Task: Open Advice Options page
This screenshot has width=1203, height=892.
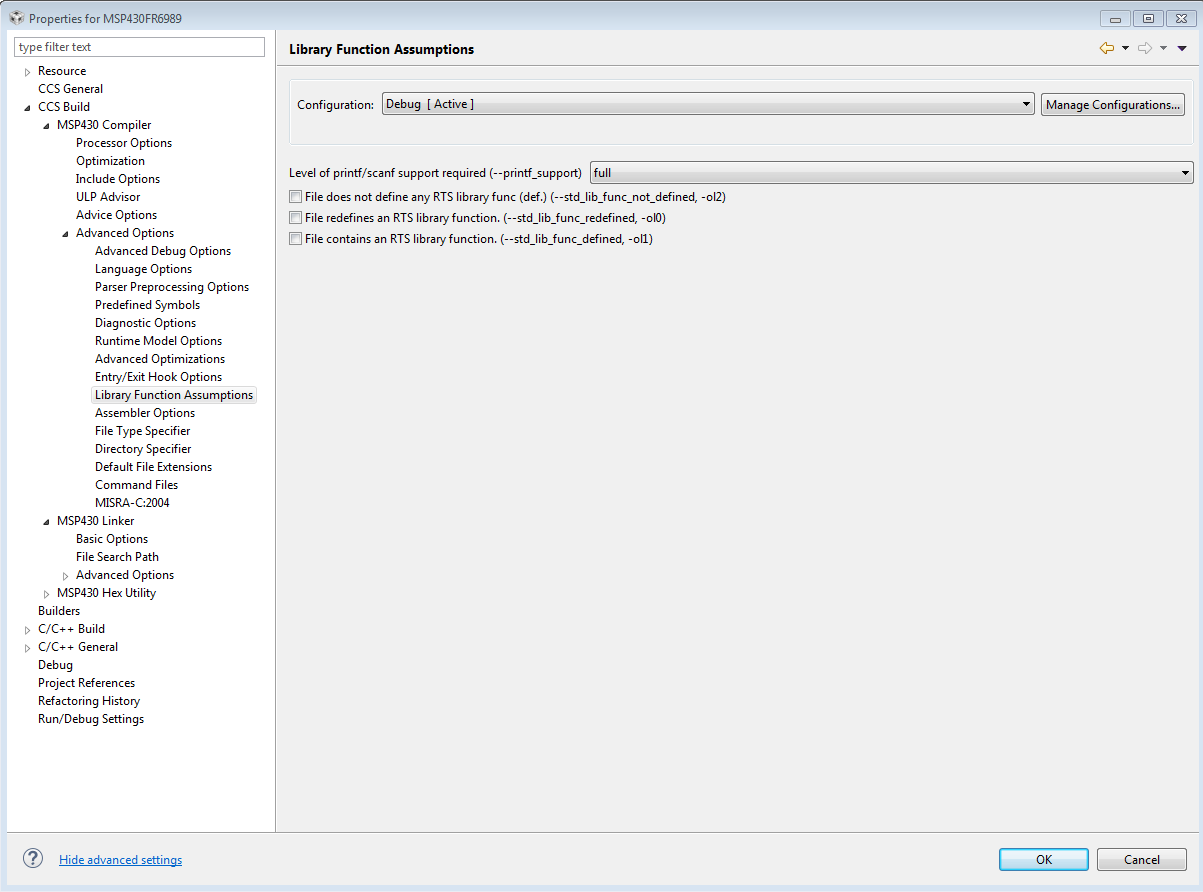Action: coord(116,215)
